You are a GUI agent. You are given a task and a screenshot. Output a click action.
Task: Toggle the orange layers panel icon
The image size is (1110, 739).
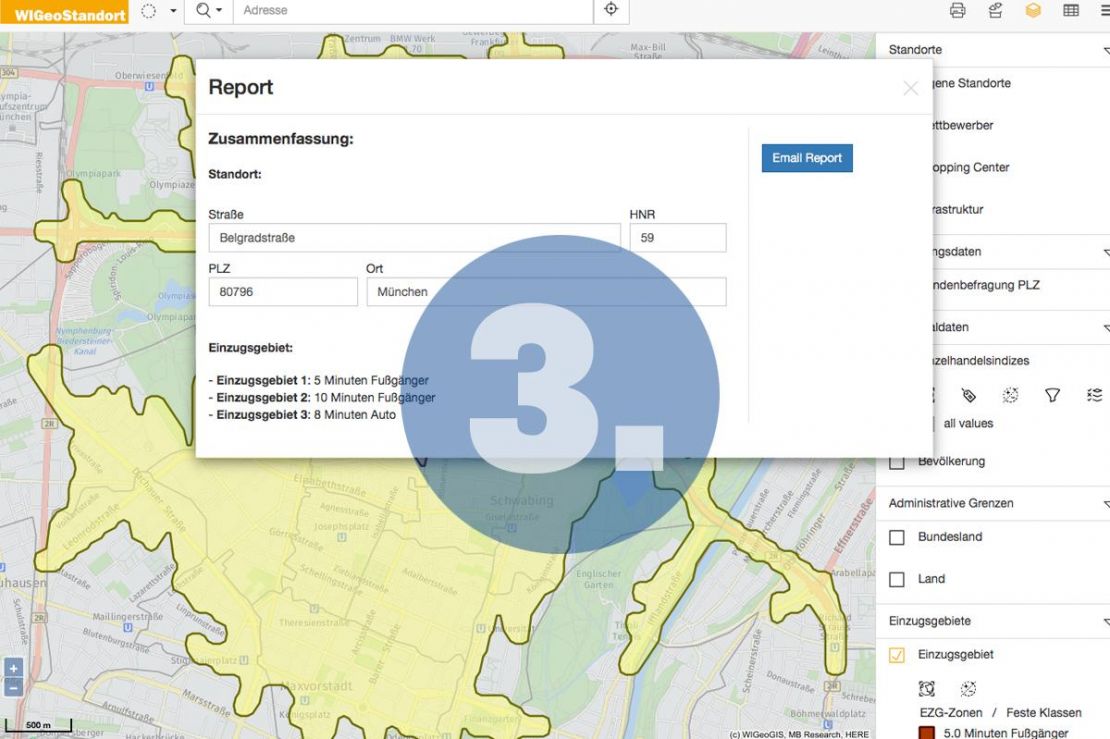coord(1033,11)
